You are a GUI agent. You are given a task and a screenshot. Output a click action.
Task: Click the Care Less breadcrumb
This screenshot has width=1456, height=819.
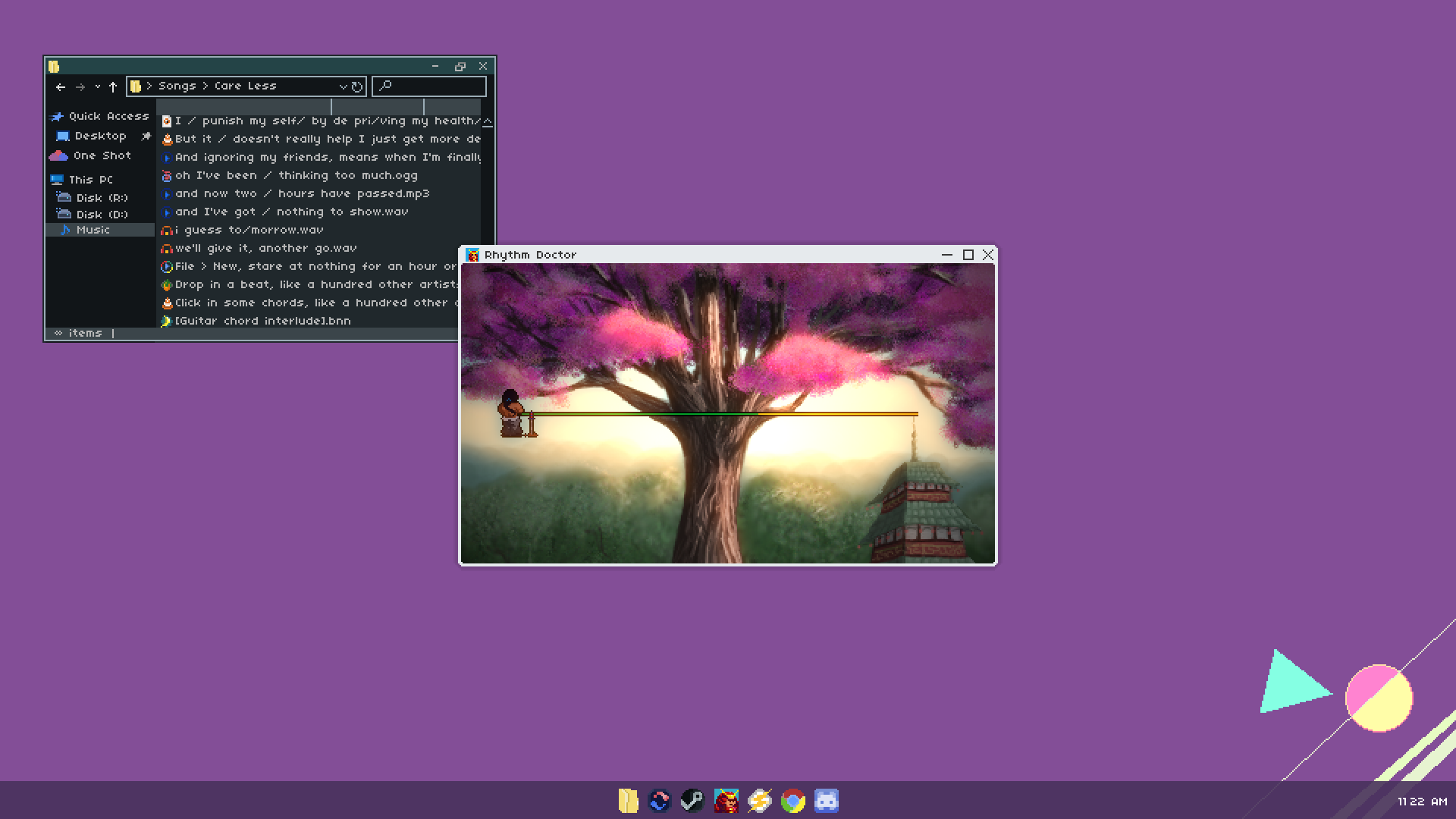[x=245, y=86]
